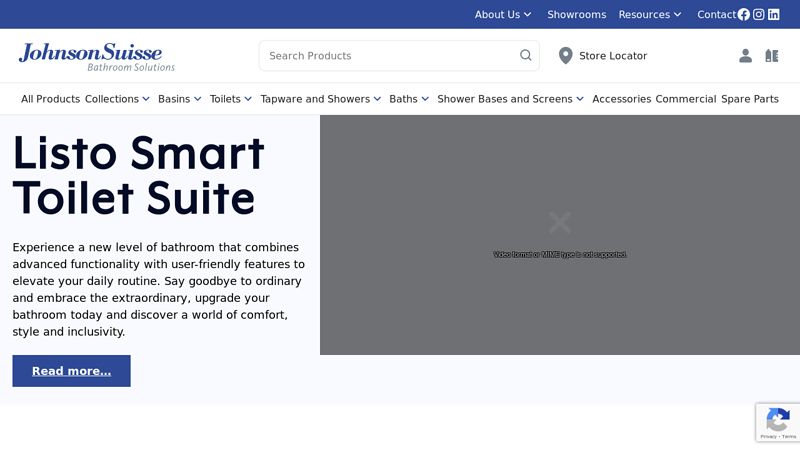Image resolution: width=800 pixels, height=450 pixels.
Task: Open All Products page
Action: click(x=51, y=99)
